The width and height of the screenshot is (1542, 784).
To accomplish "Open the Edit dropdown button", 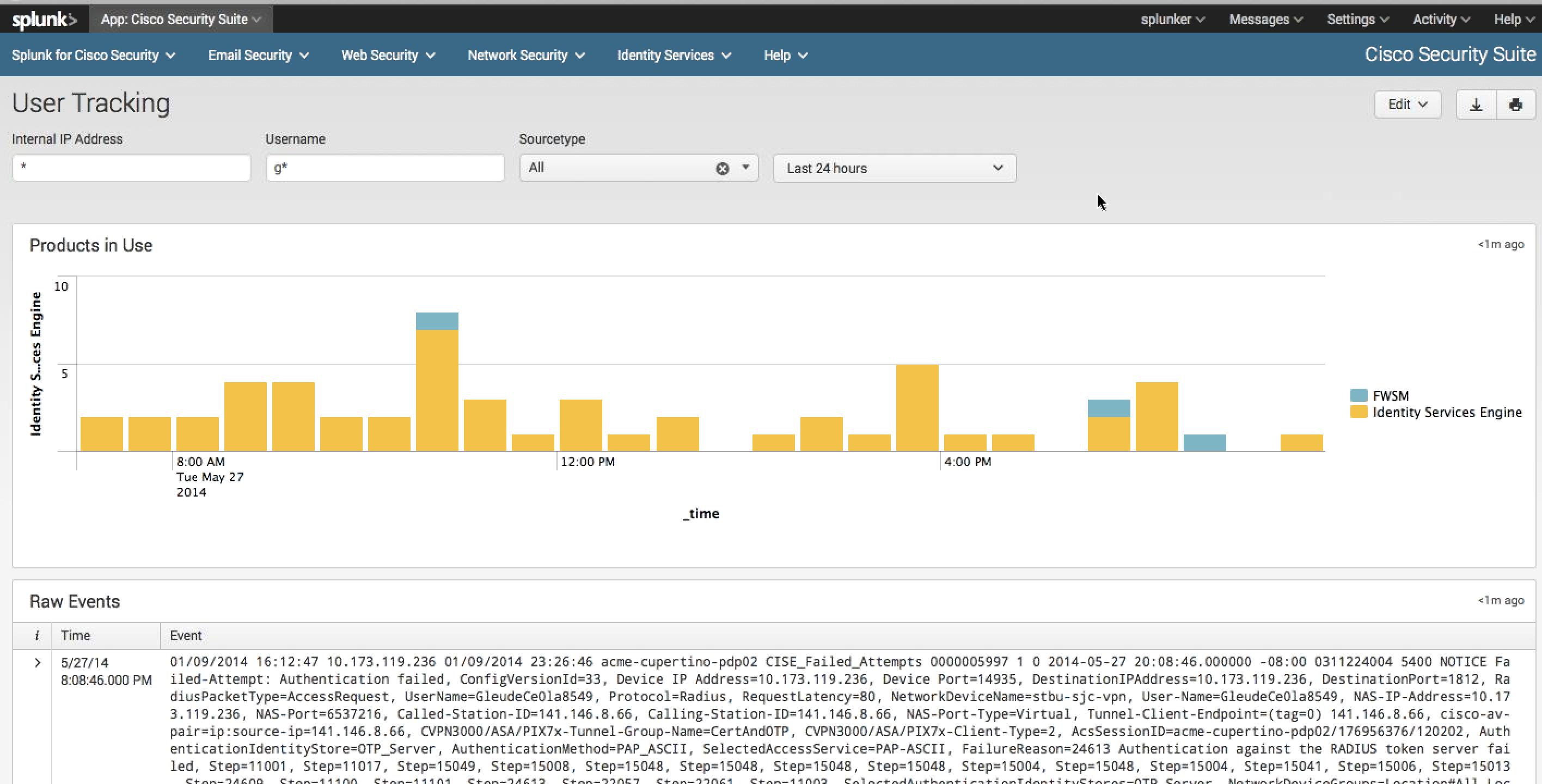I will pos(1407,105).
